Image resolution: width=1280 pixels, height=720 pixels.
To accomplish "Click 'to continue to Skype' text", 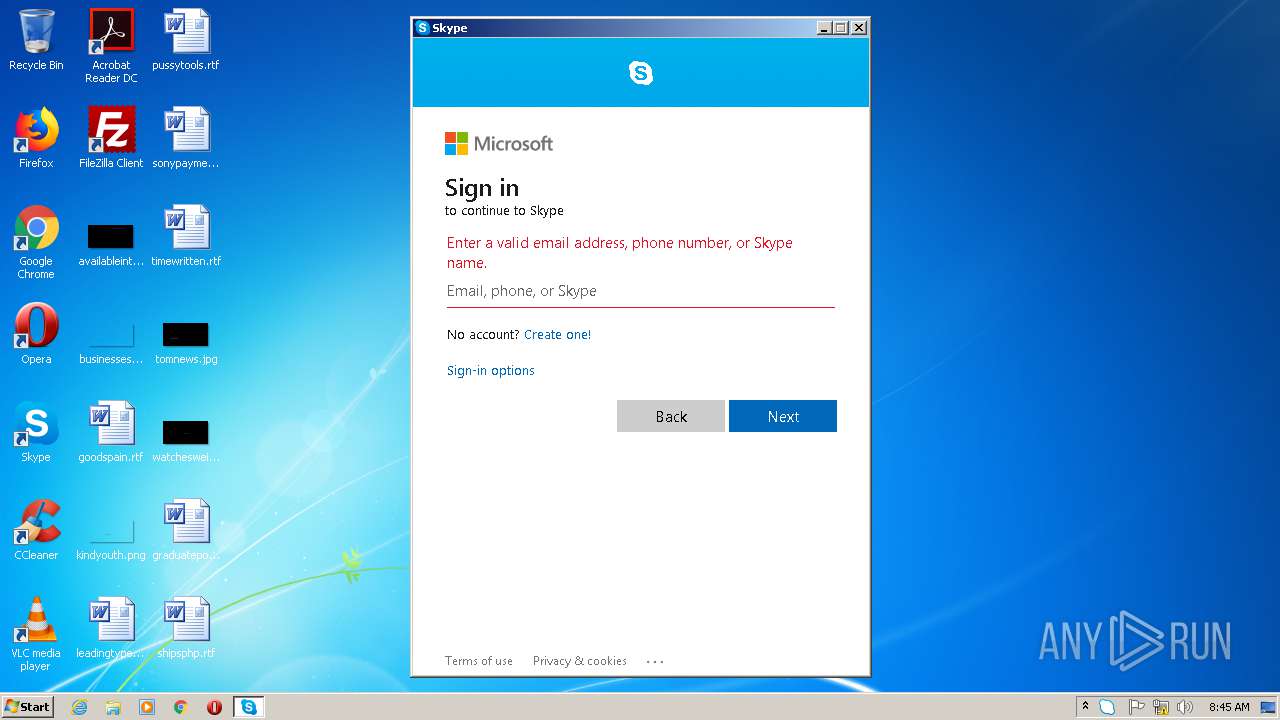I will tap(504, 211).
